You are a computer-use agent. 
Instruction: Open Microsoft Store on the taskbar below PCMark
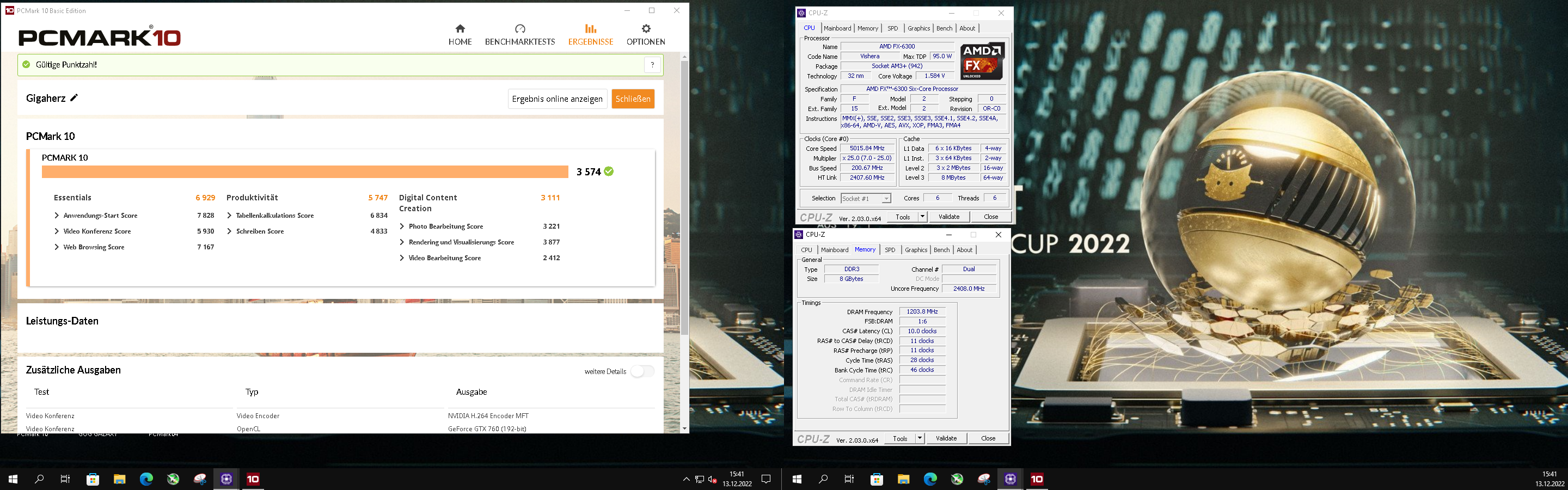click(93, 479)
